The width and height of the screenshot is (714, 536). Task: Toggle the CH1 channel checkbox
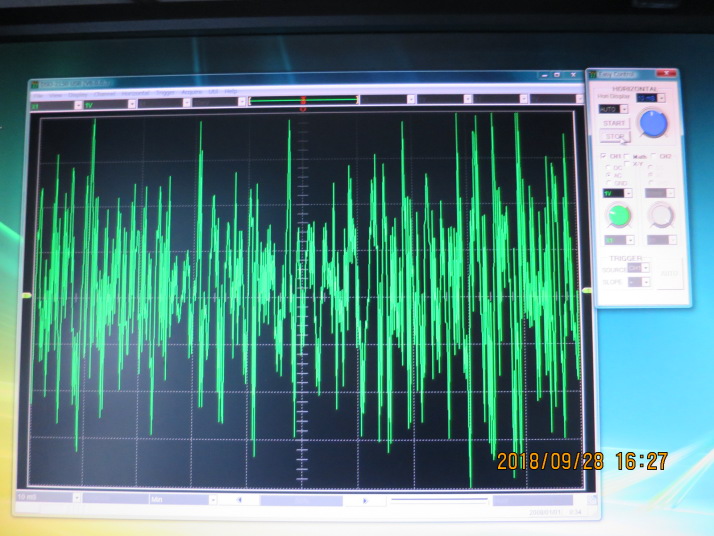pyautogui.click(x=603, y=157)
